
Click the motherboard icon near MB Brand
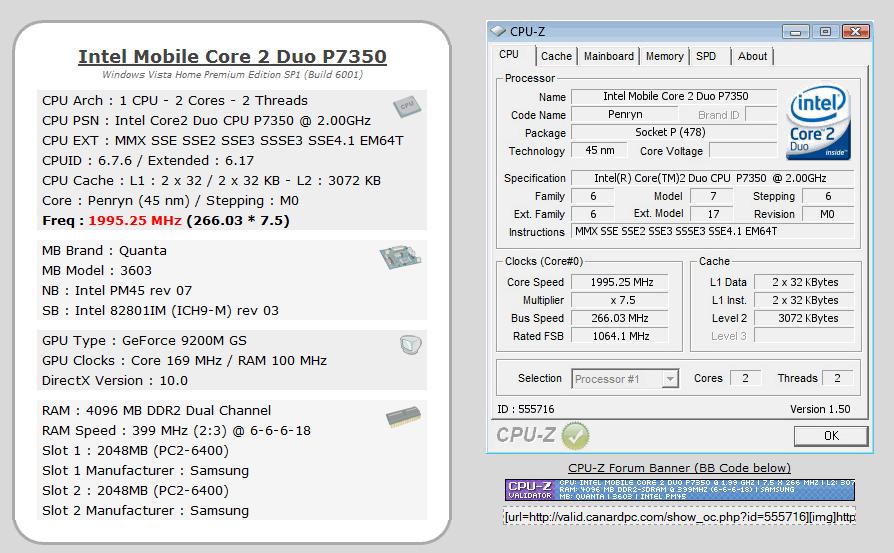pyautogui.click(x=400, y=257)
